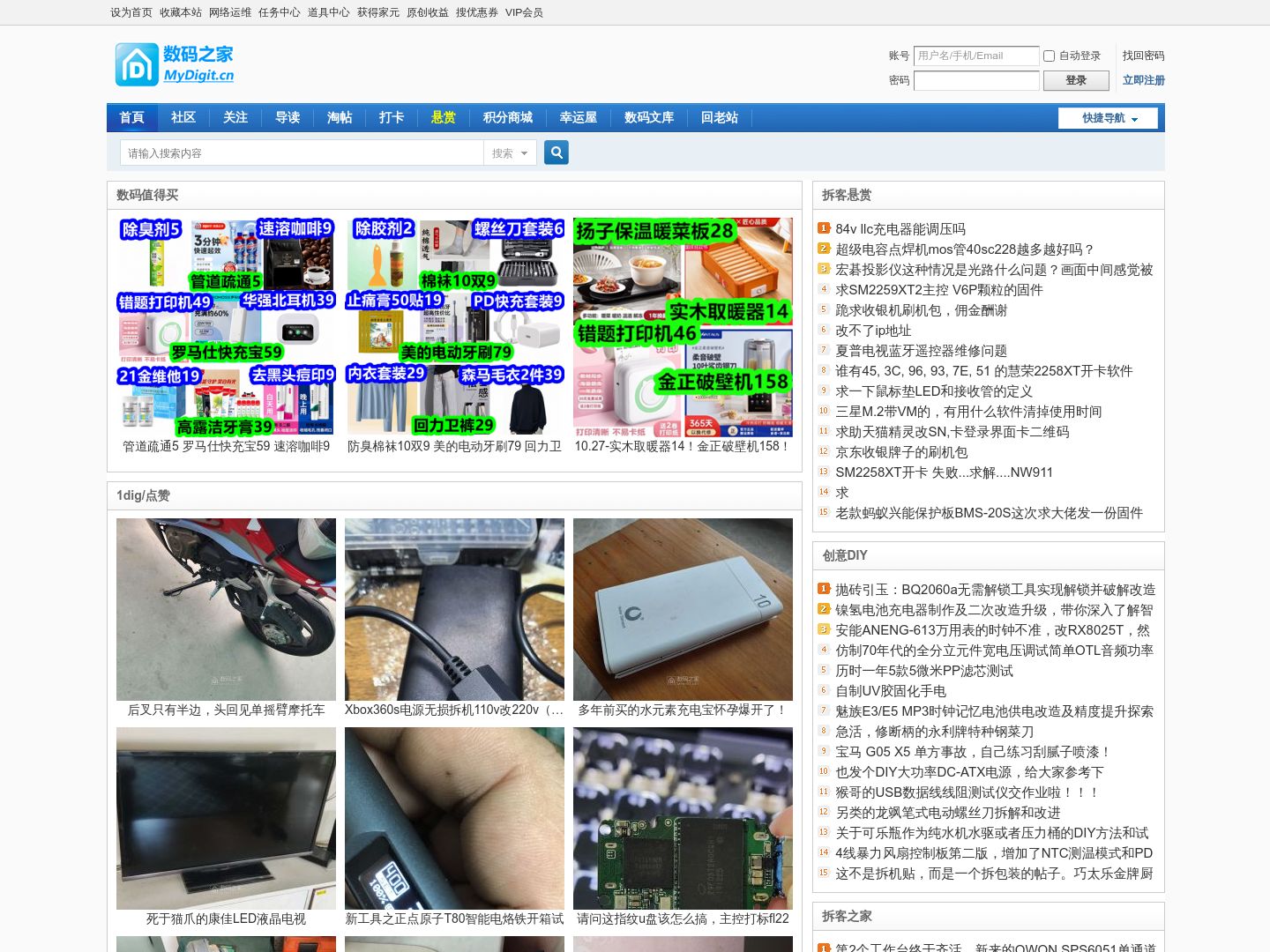
Task: Open 原创收益 top bar link
Action: click(428, 12)
